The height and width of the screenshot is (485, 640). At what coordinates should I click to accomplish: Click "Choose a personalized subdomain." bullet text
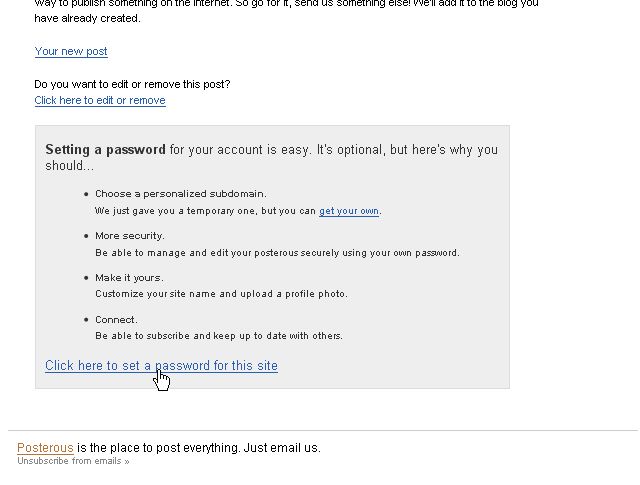click(181, 194)
